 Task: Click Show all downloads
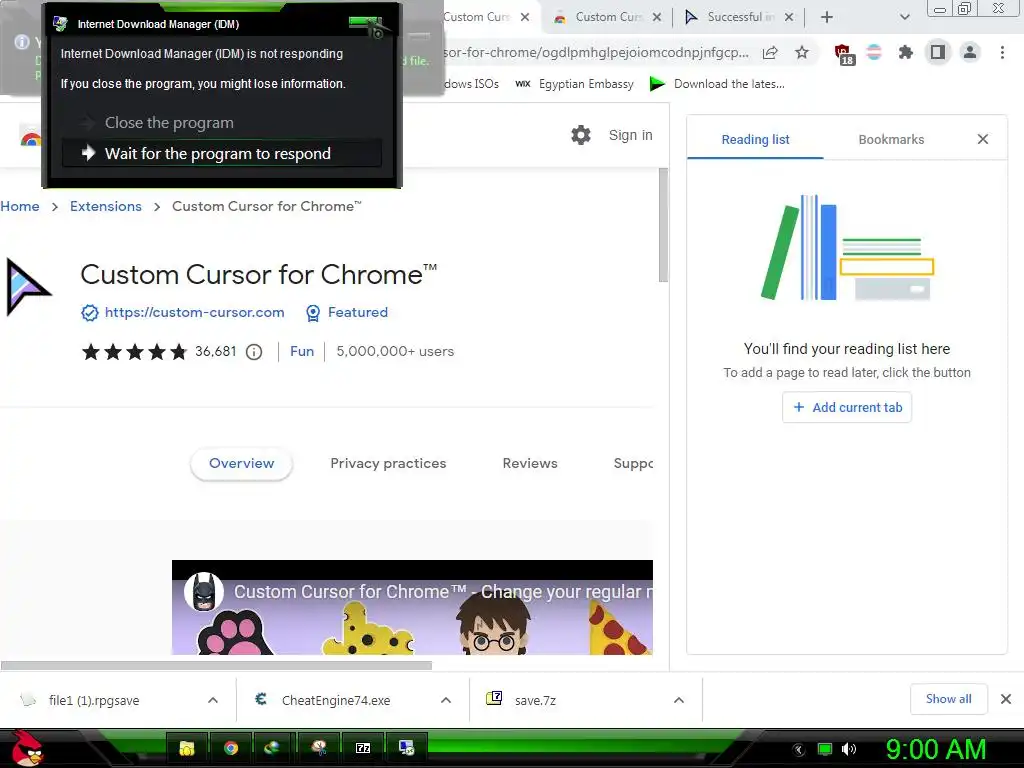pyautogui.click(x=948, y=699)
